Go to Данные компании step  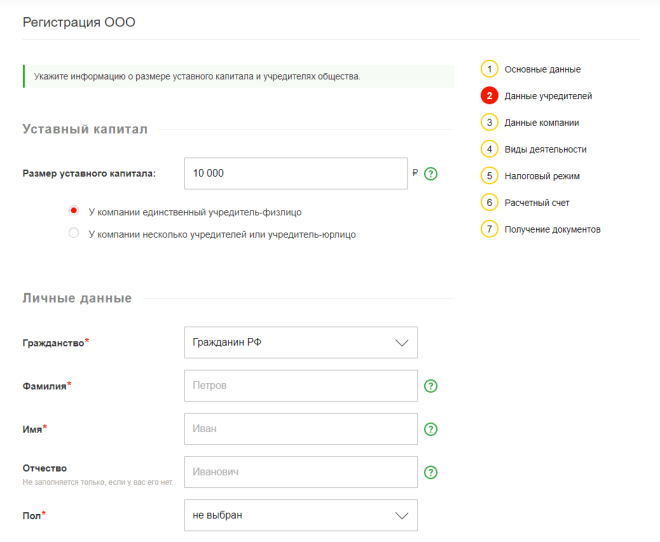pyautogui.click(x=541, y=123)
